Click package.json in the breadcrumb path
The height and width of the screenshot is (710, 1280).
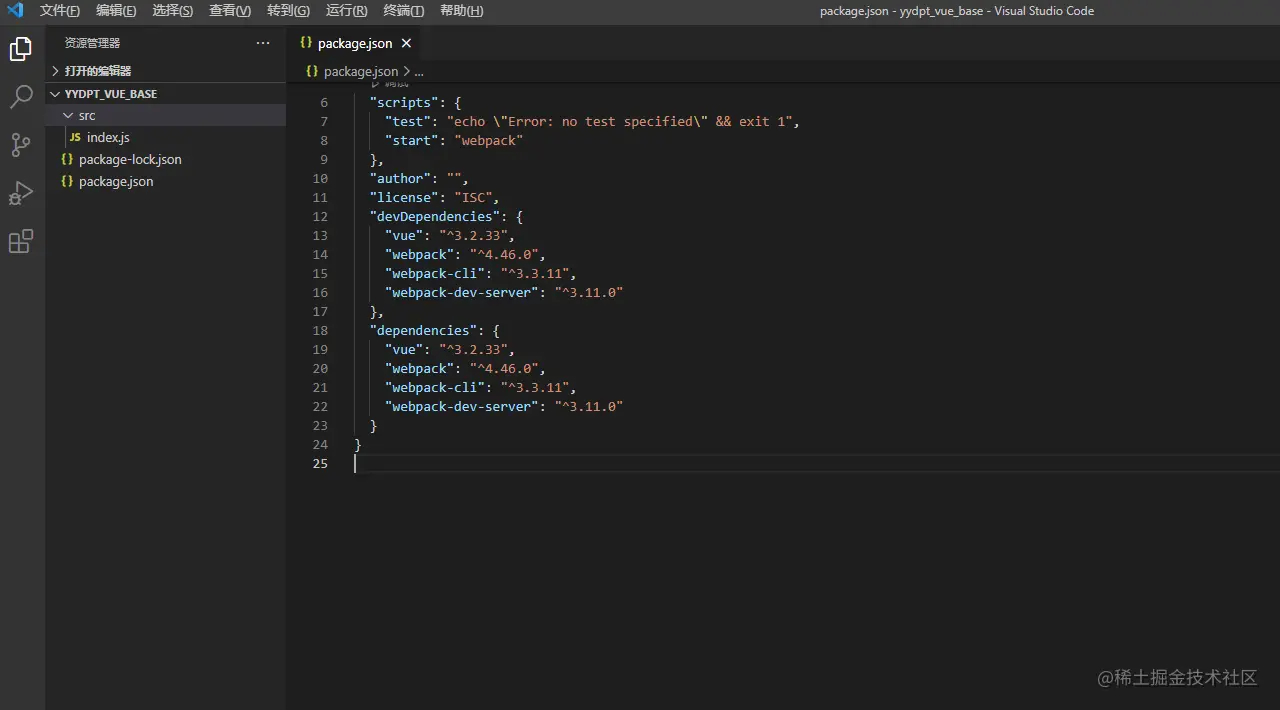point(361,71)
